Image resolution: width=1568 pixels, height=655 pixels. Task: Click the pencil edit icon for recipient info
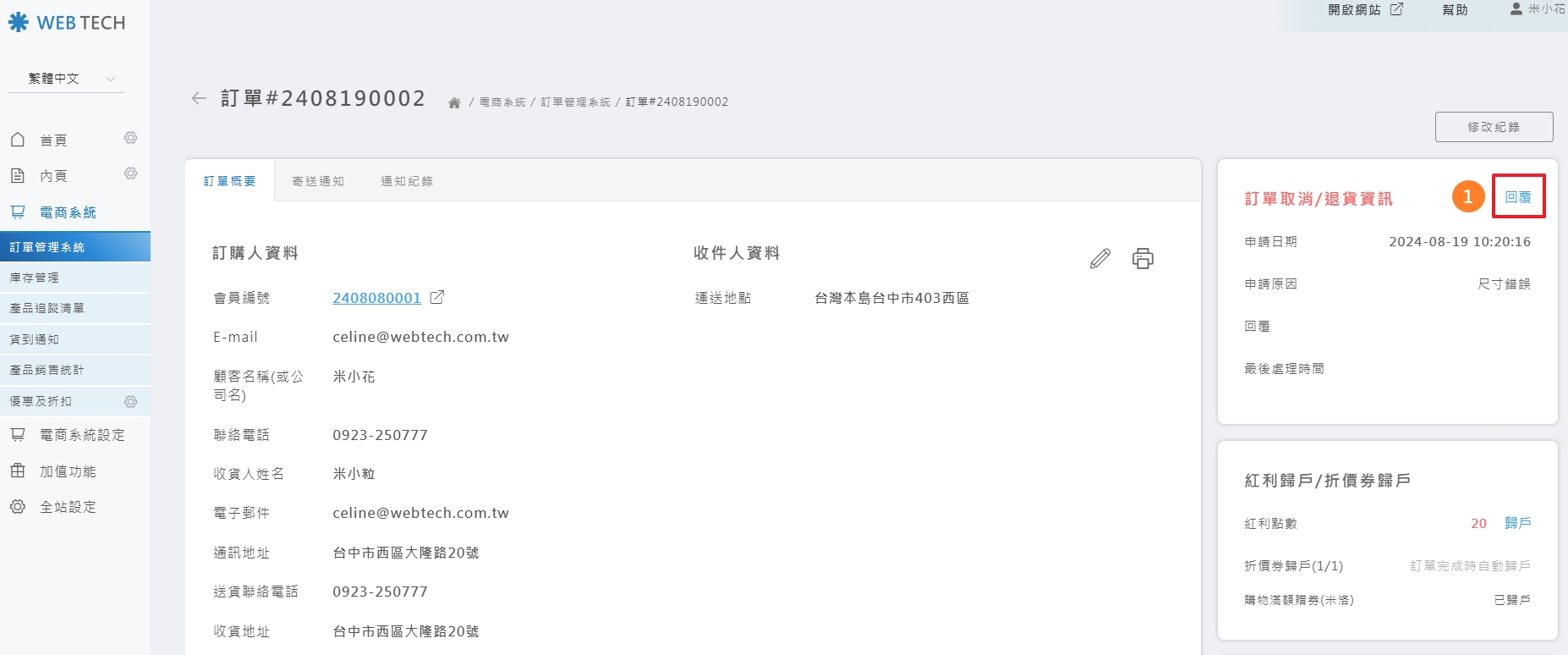coord(1099,258)
